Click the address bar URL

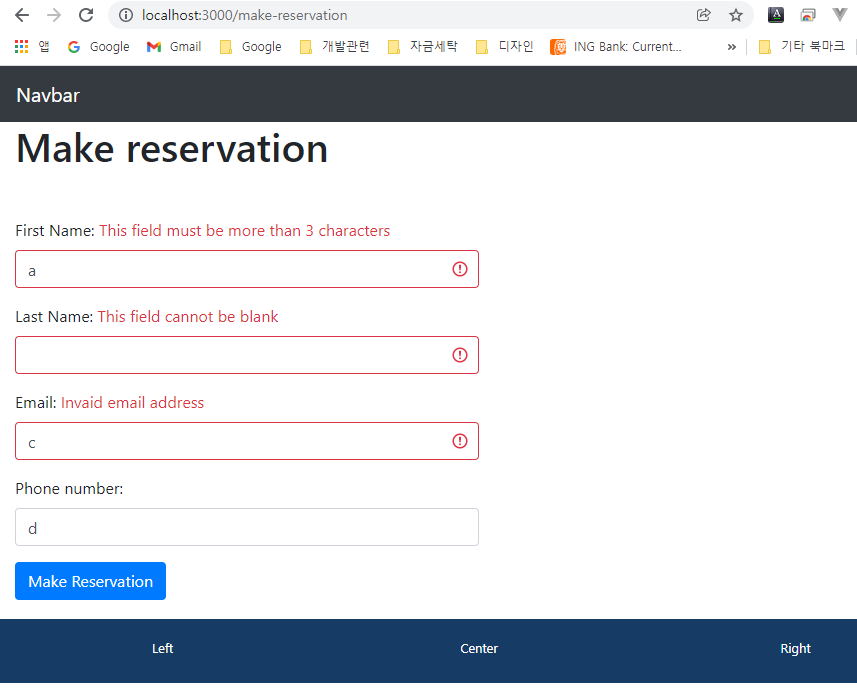[x=244, y=15]
